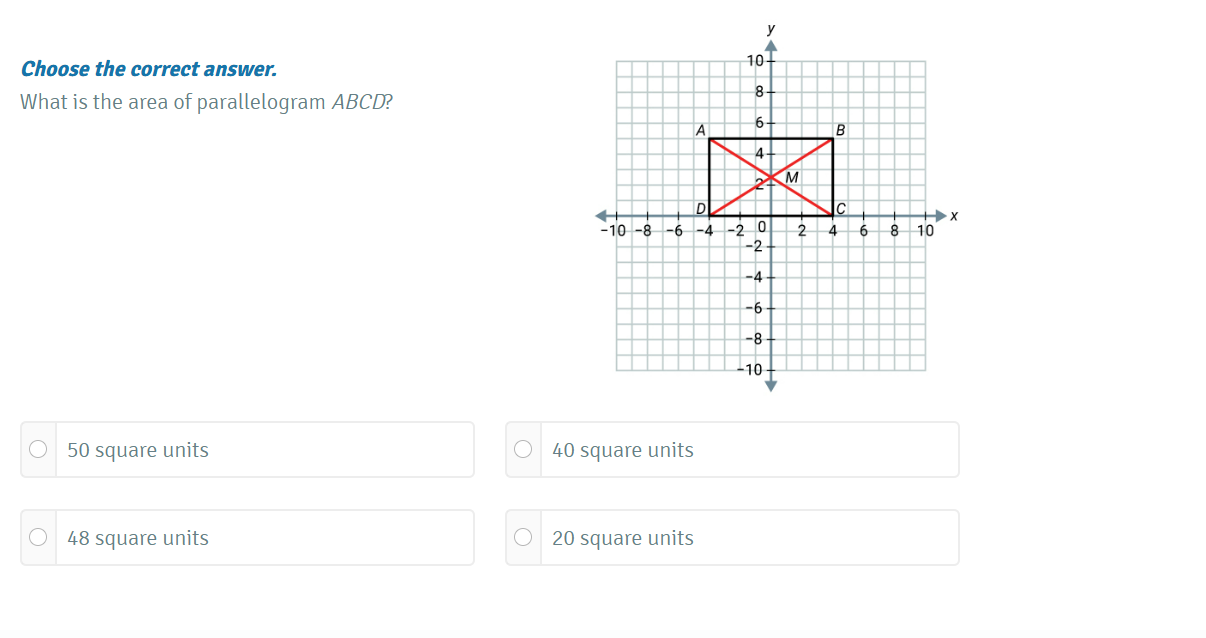
Task: Click the -10 tick label on the y-axis
Action: [x=749, y=370]
